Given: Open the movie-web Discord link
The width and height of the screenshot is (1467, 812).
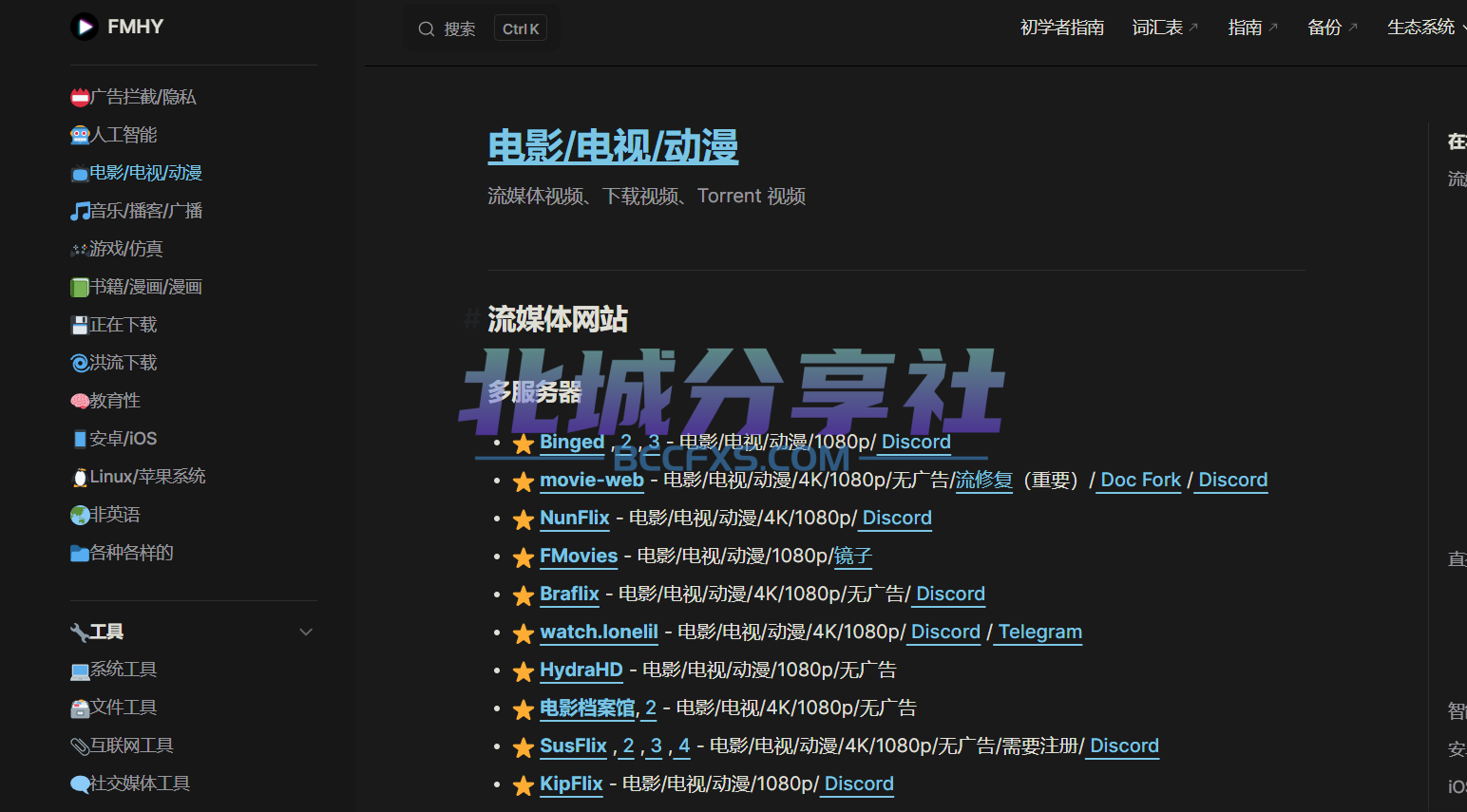Looking at the screenshot, I should pos(1233,480).
